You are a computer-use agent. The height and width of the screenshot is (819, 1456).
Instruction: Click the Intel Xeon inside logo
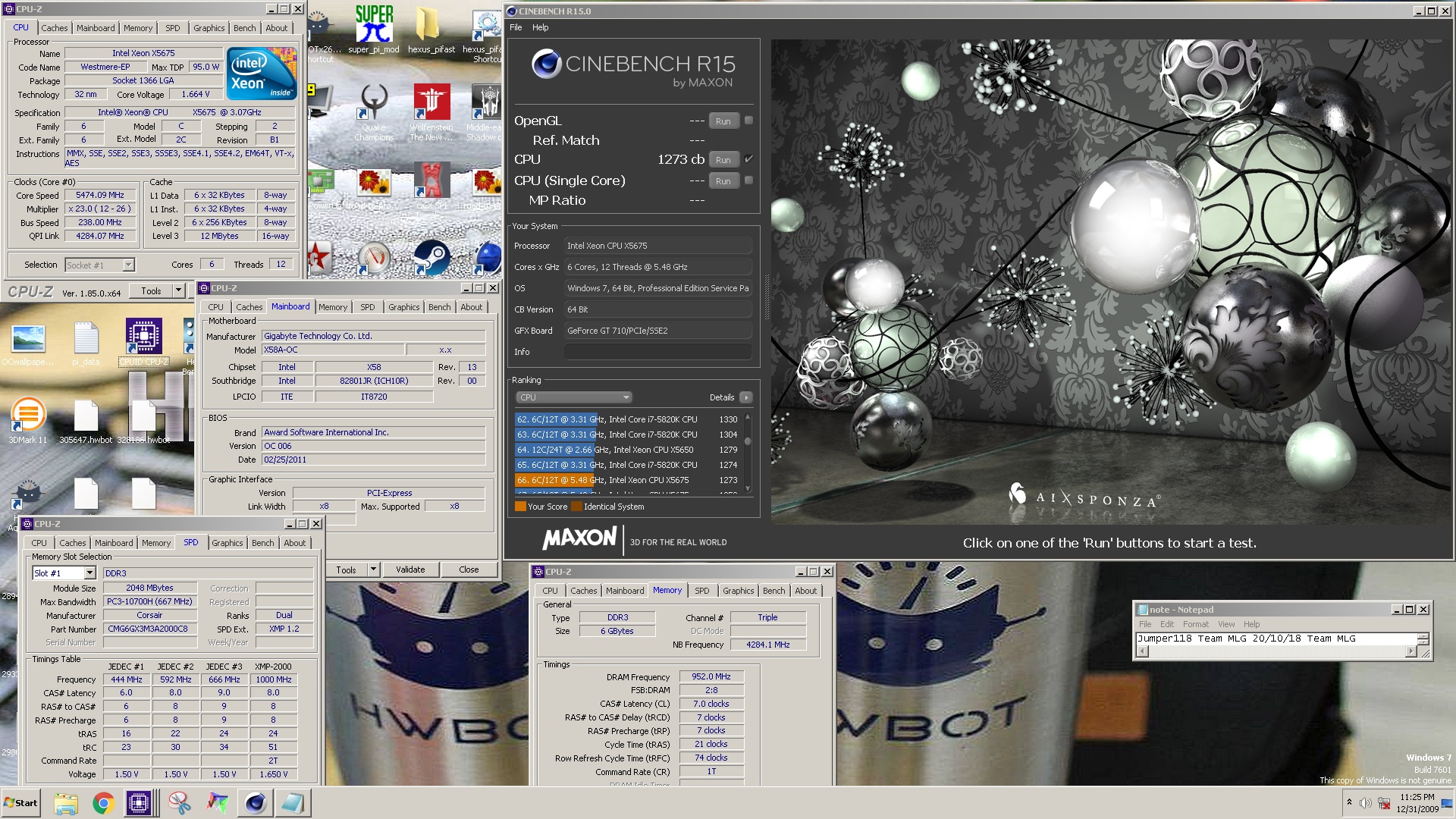pos(262,74)
